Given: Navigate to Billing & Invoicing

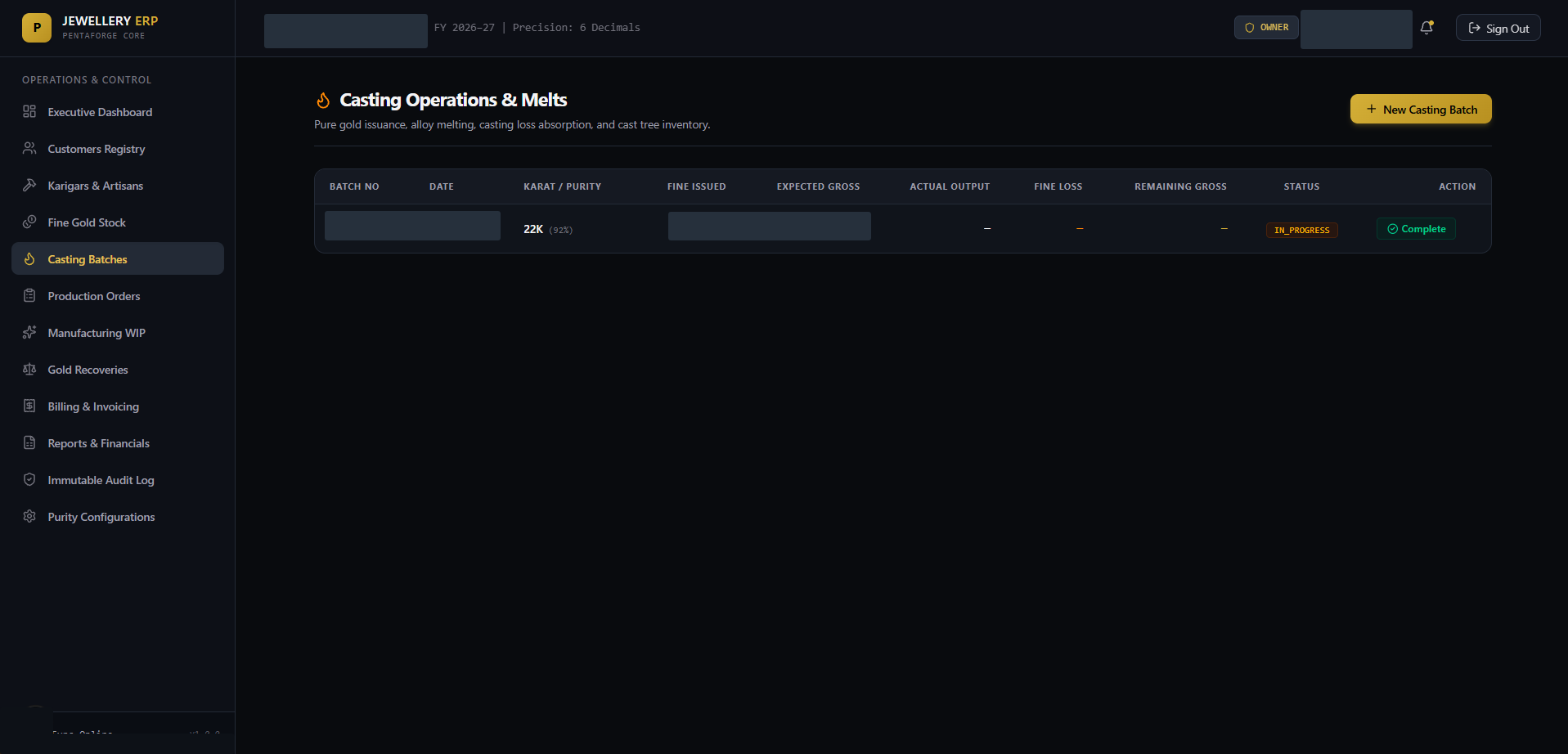Looking at the screenshot, I should pyautogui.click(x=118, y=406).
